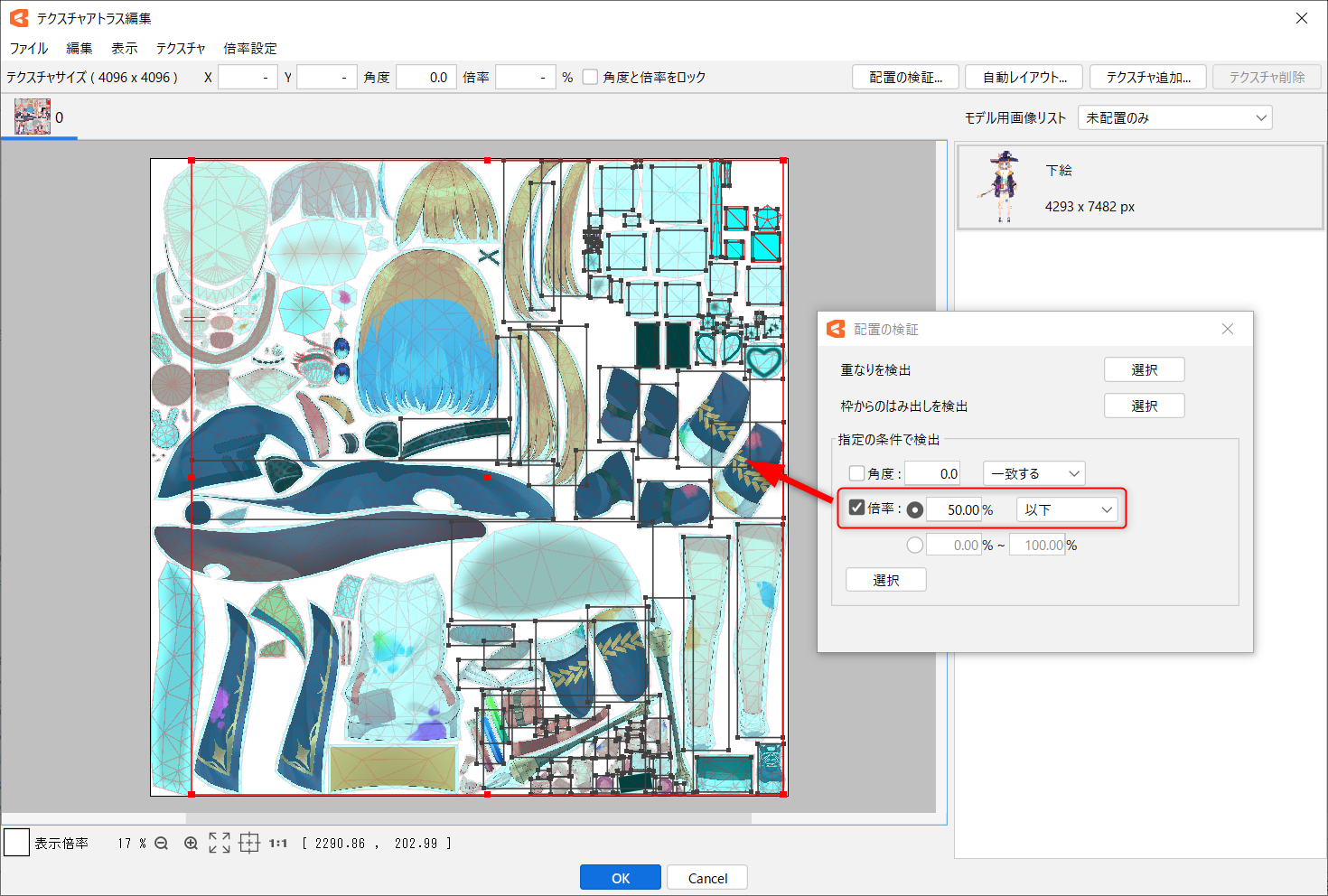Click 選択 next to 重なりを検出
The width and height of the screenshot is (1328, 896).
[1144, 369]
